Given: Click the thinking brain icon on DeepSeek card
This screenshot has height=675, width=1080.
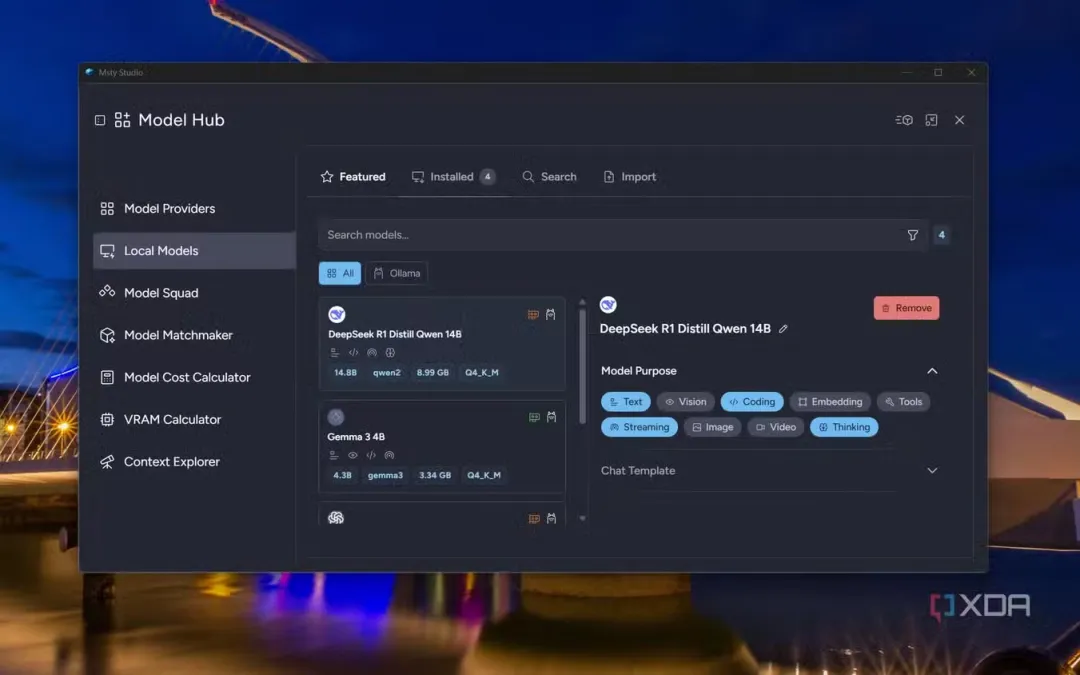Looking at the screenshot, I should coord(391,353).
